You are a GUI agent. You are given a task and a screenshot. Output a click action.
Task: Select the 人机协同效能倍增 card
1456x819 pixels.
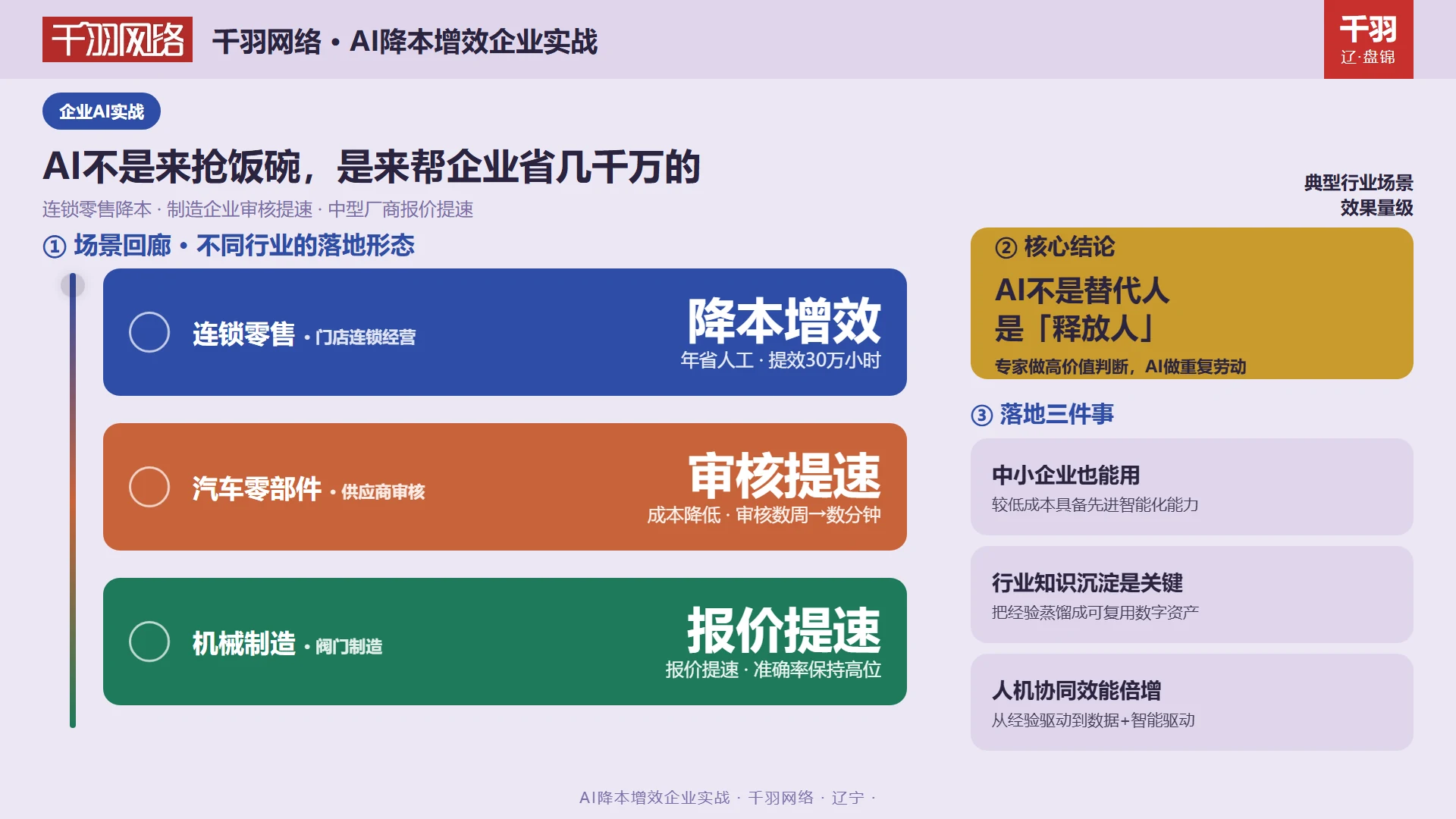pyautogui.click(x=1192, y=702)
